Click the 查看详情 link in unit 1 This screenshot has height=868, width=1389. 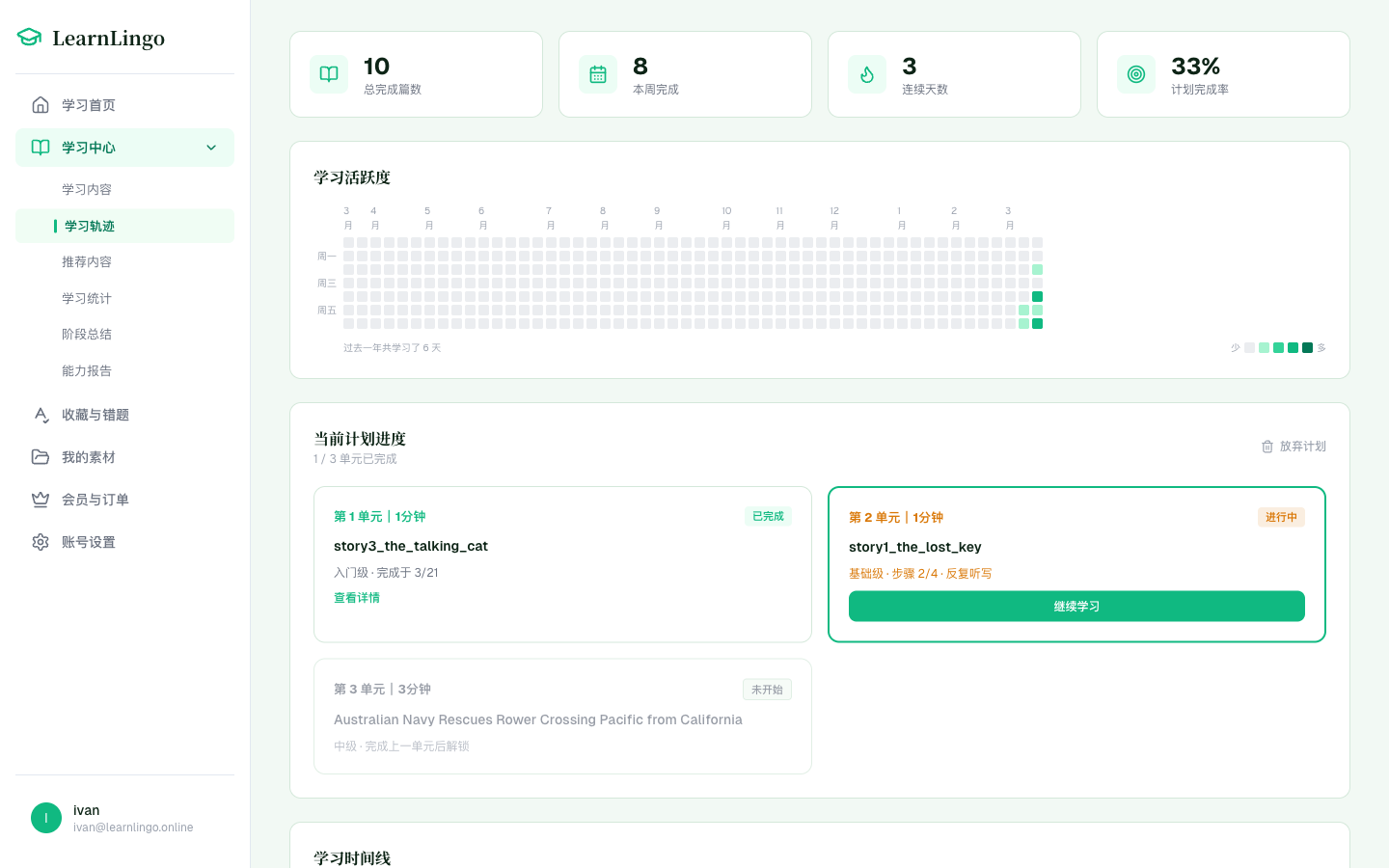coord(357,598)
